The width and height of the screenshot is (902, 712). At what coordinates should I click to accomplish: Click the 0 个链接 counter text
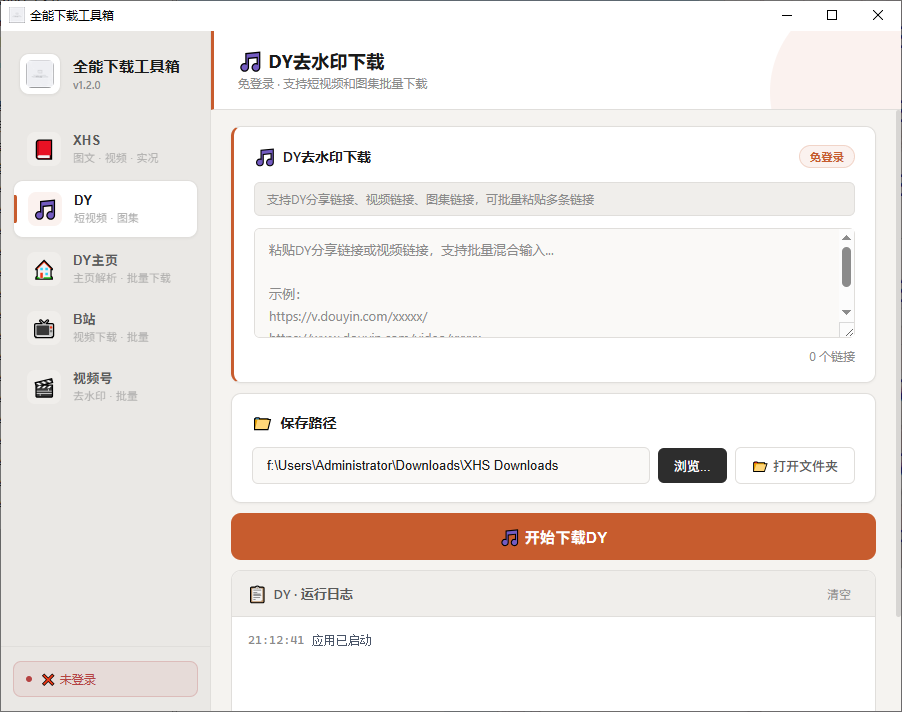click(832, 357)
